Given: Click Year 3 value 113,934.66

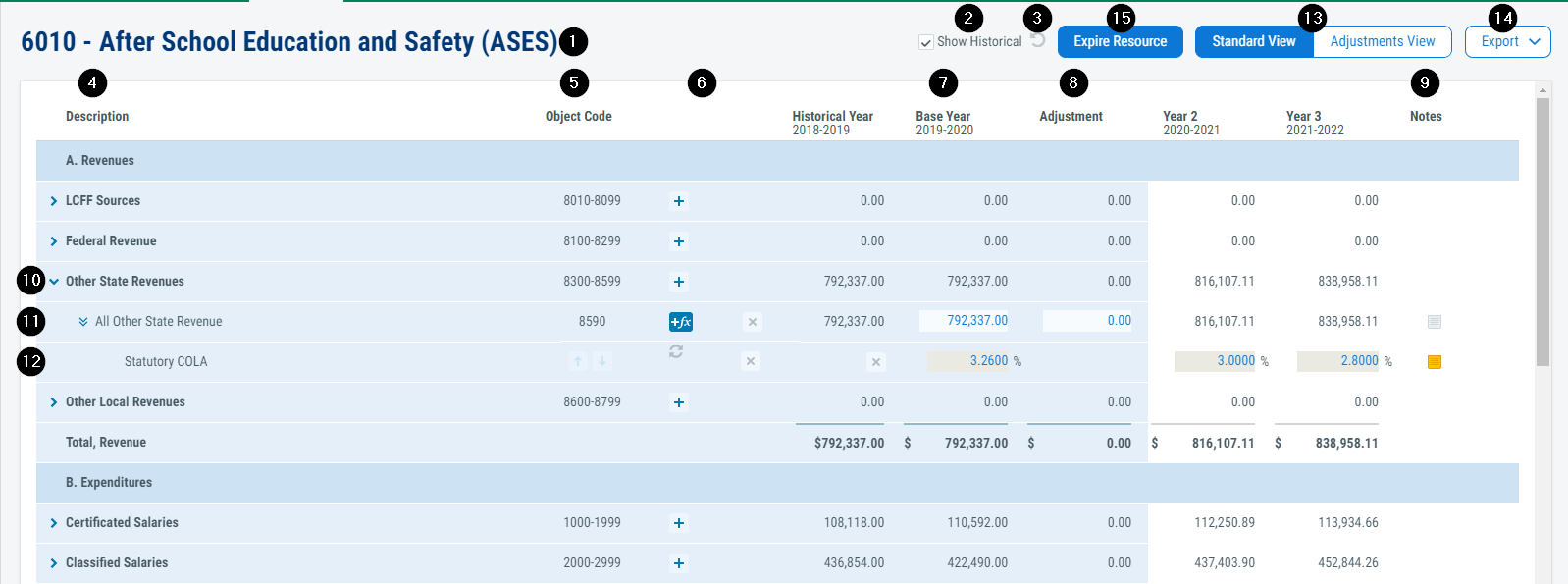Looking at the screenshot, I should [1347, 523].
